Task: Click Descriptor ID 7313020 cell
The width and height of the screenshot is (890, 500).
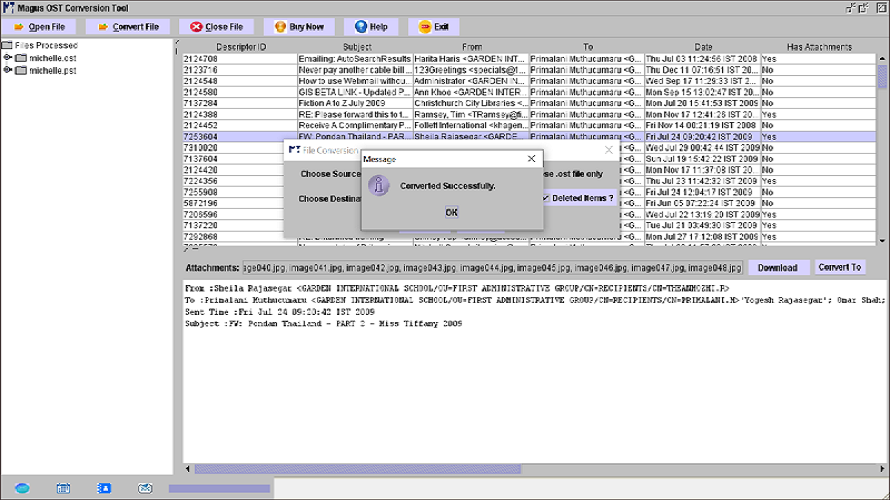Action: tap(233, 148)
